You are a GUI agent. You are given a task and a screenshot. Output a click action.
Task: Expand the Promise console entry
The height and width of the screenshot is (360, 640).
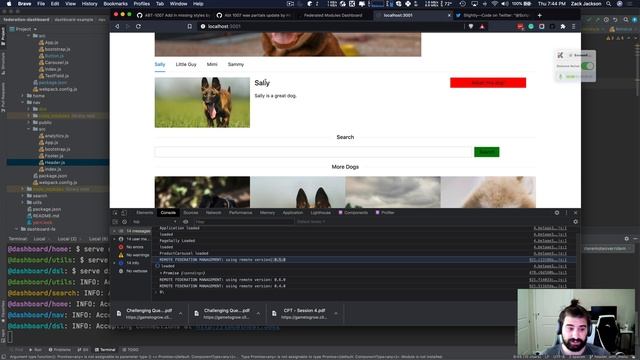point(161,273)
